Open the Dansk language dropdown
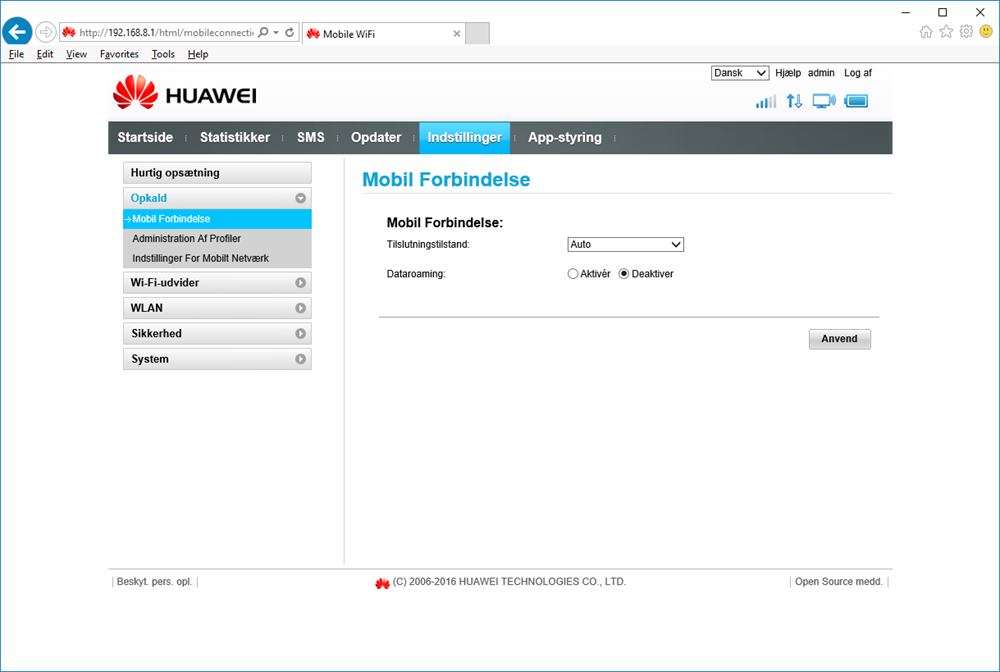 point(740,73)
